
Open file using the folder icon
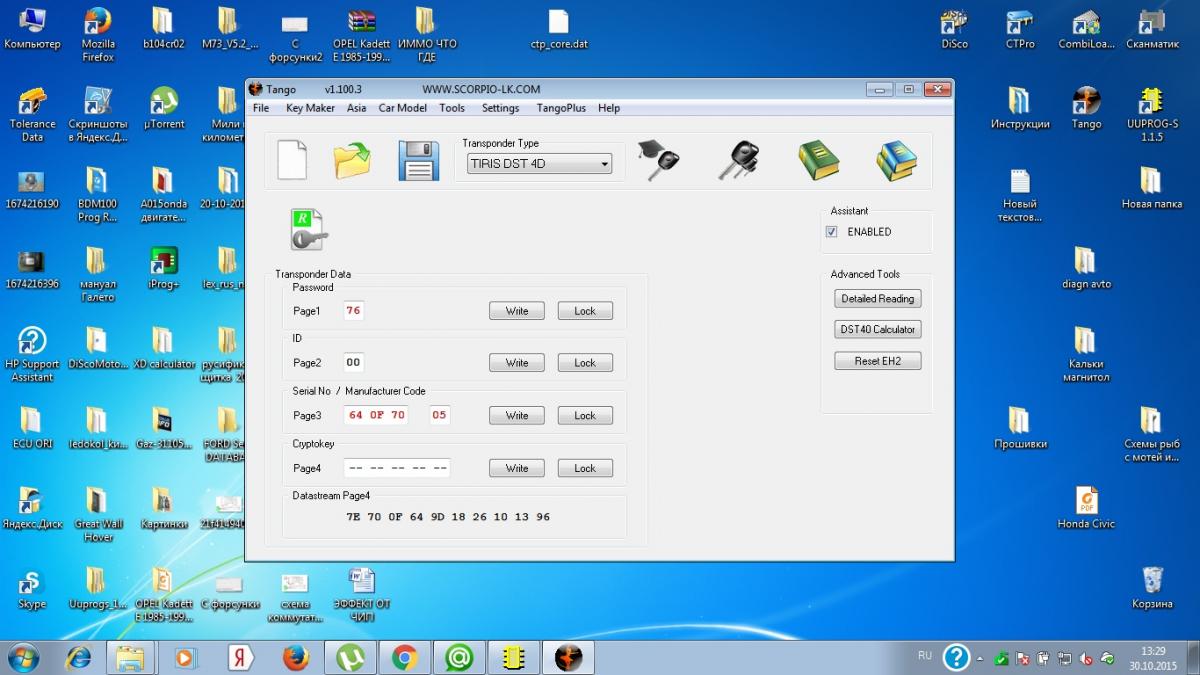[352, 160]
